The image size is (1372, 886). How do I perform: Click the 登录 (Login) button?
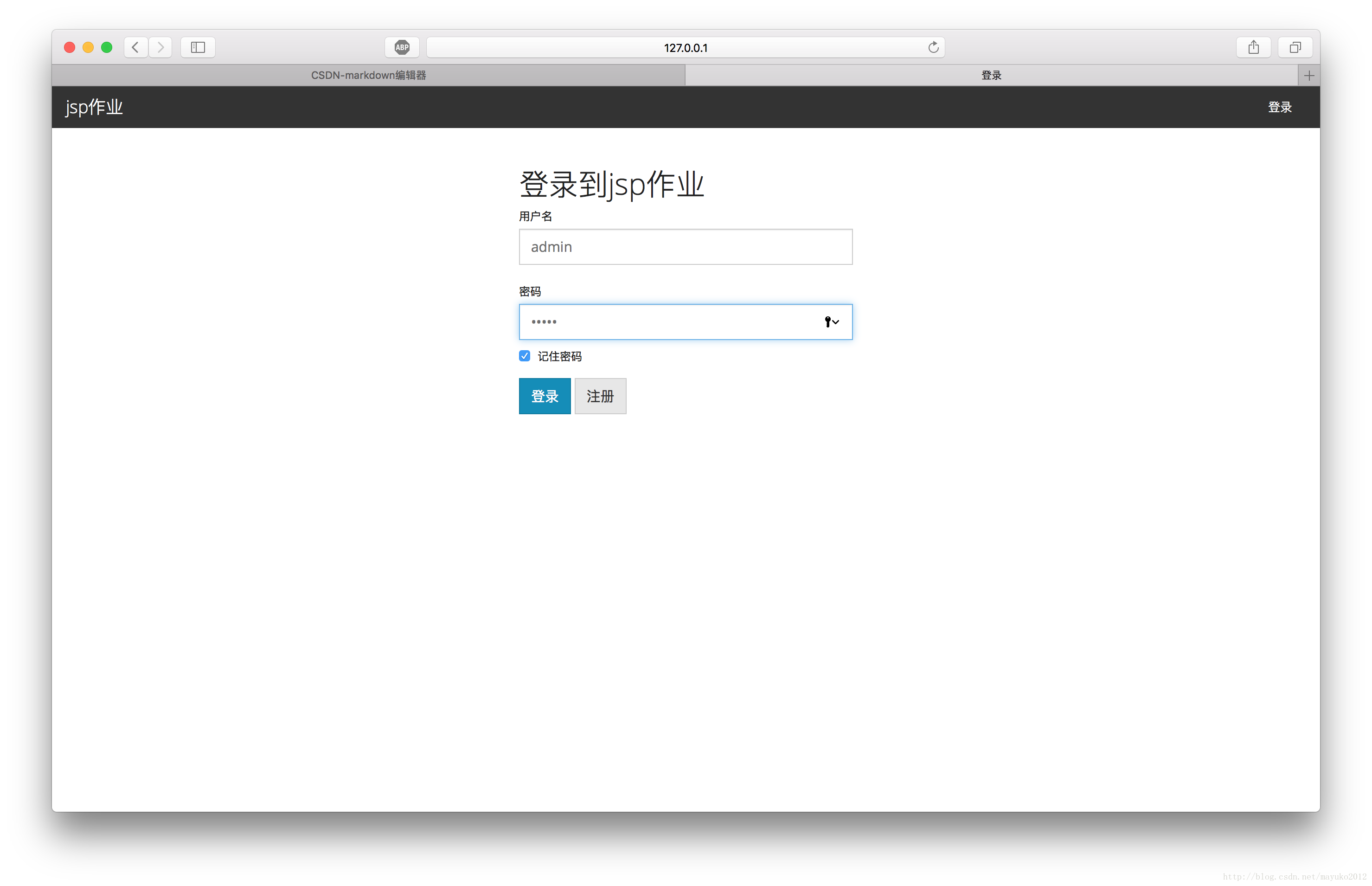pos(544,395)
